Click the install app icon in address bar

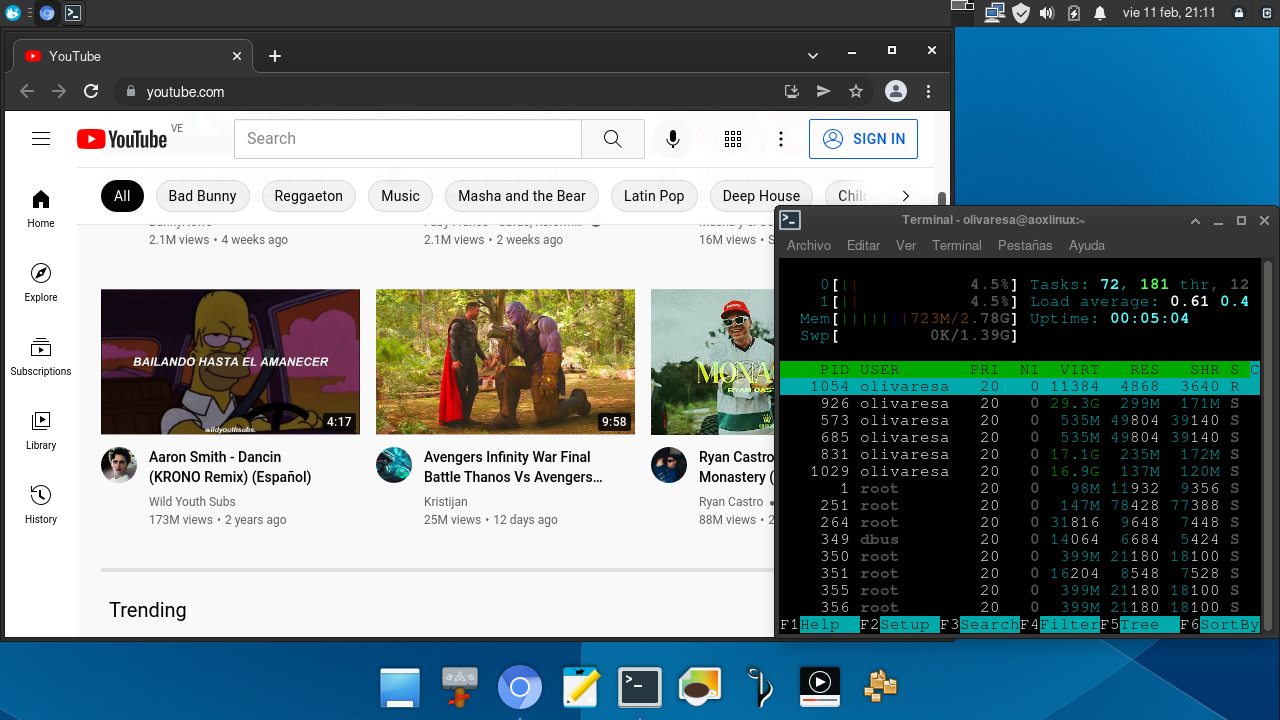(x=792, y=91)
